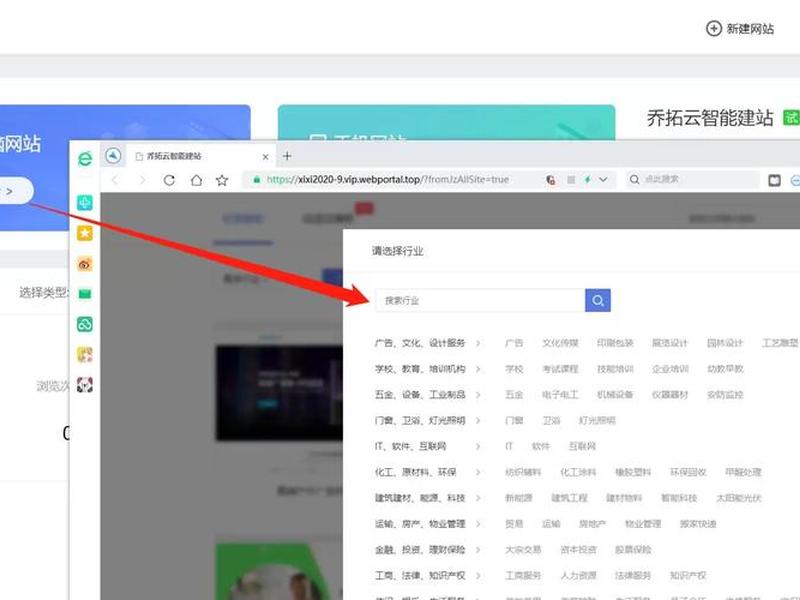Click the 新建网站 plus button

[x=739, y=29]
